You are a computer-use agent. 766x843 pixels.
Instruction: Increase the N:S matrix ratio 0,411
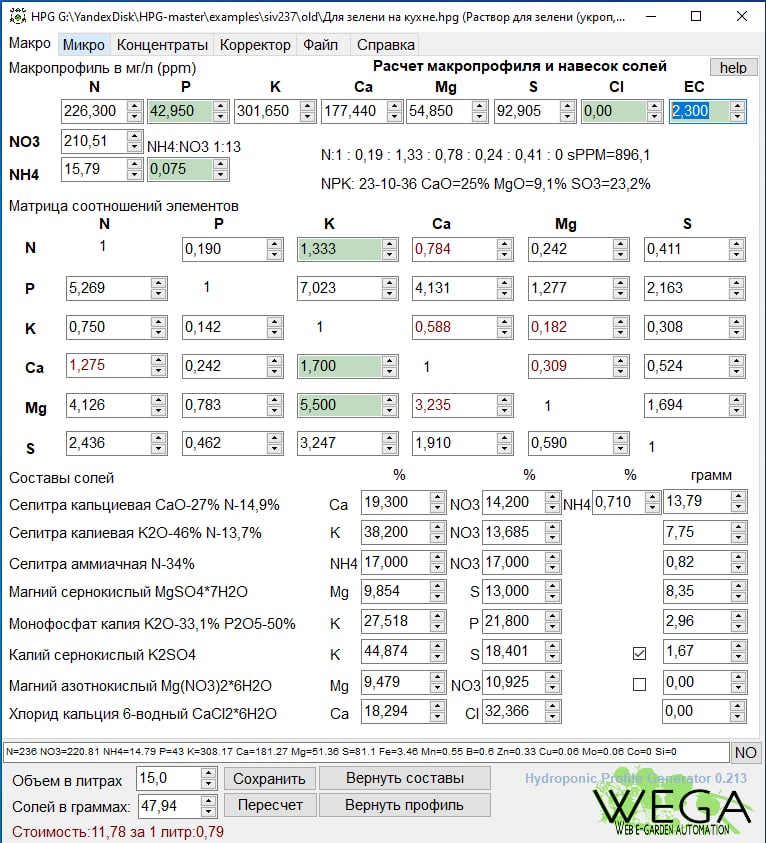click(737, 244)
